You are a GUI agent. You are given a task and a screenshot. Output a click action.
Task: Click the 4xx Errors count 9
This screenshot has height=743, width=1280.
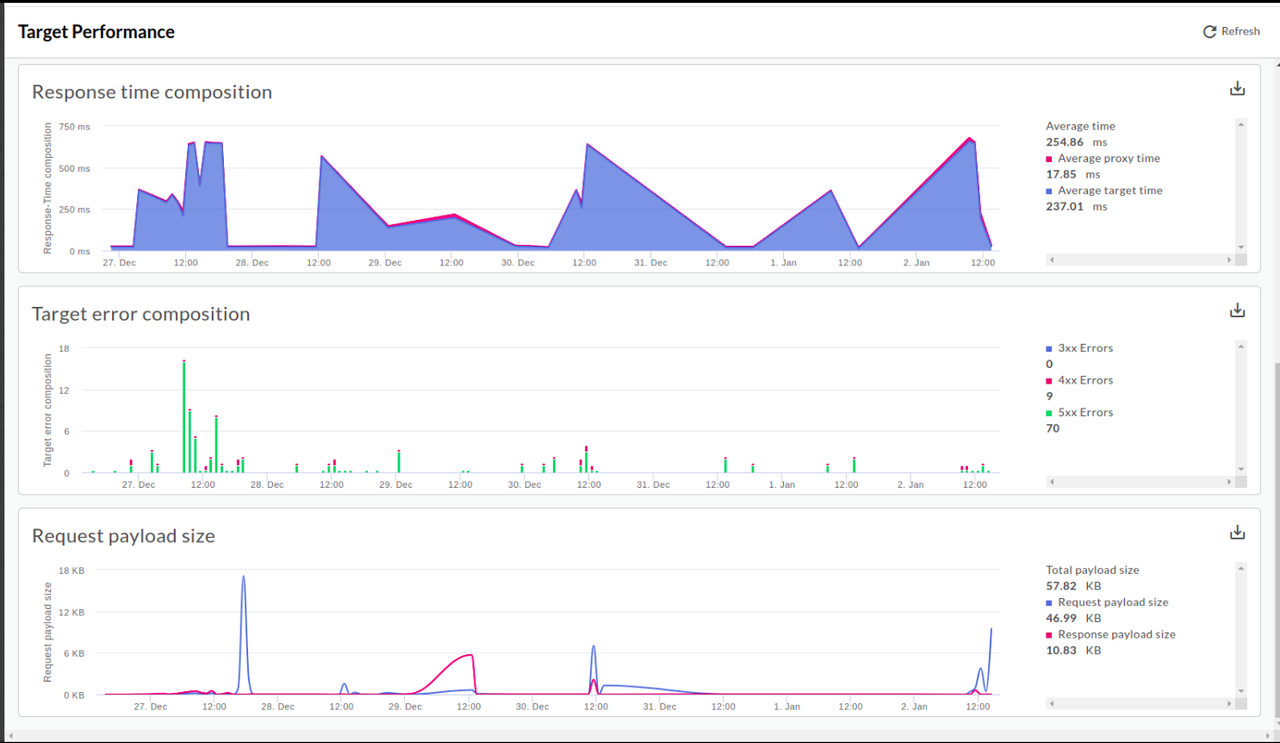[x=1049, y=396]
